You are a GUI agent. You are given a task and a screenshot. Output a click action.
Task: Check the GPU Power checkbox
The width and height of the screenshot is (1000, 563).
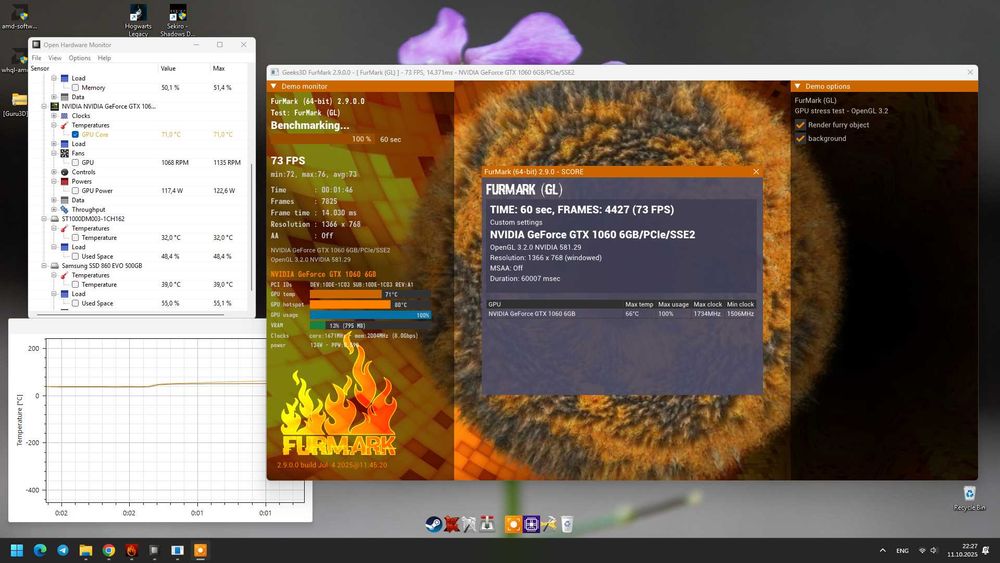pyautogui.click(x=75, y=191)
